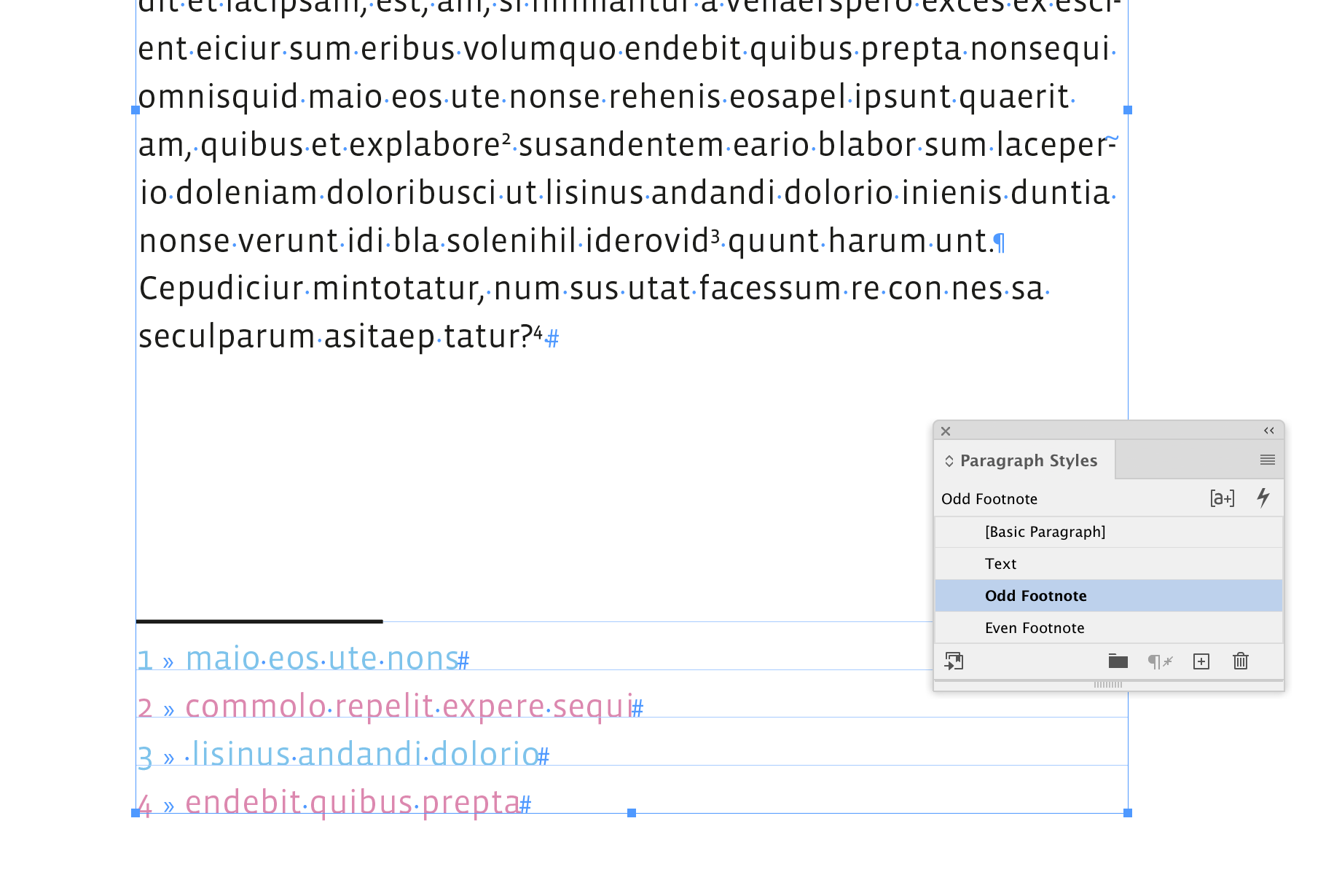Load styles from another document
Screen dimensions: 1342x896
click(x=955, y=661)
